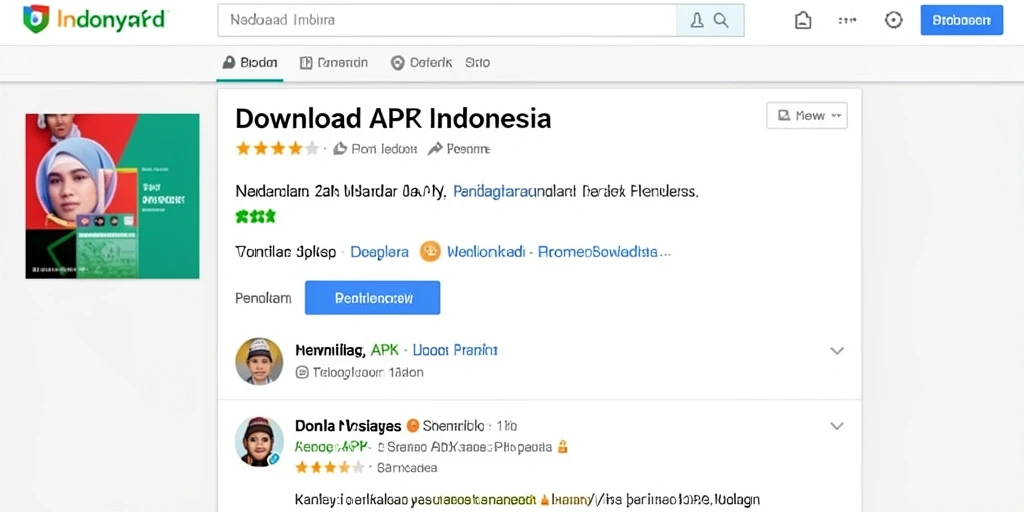This screenshot has height=512, width=1024.
Task: Click the green stars row
Action: 255,216
